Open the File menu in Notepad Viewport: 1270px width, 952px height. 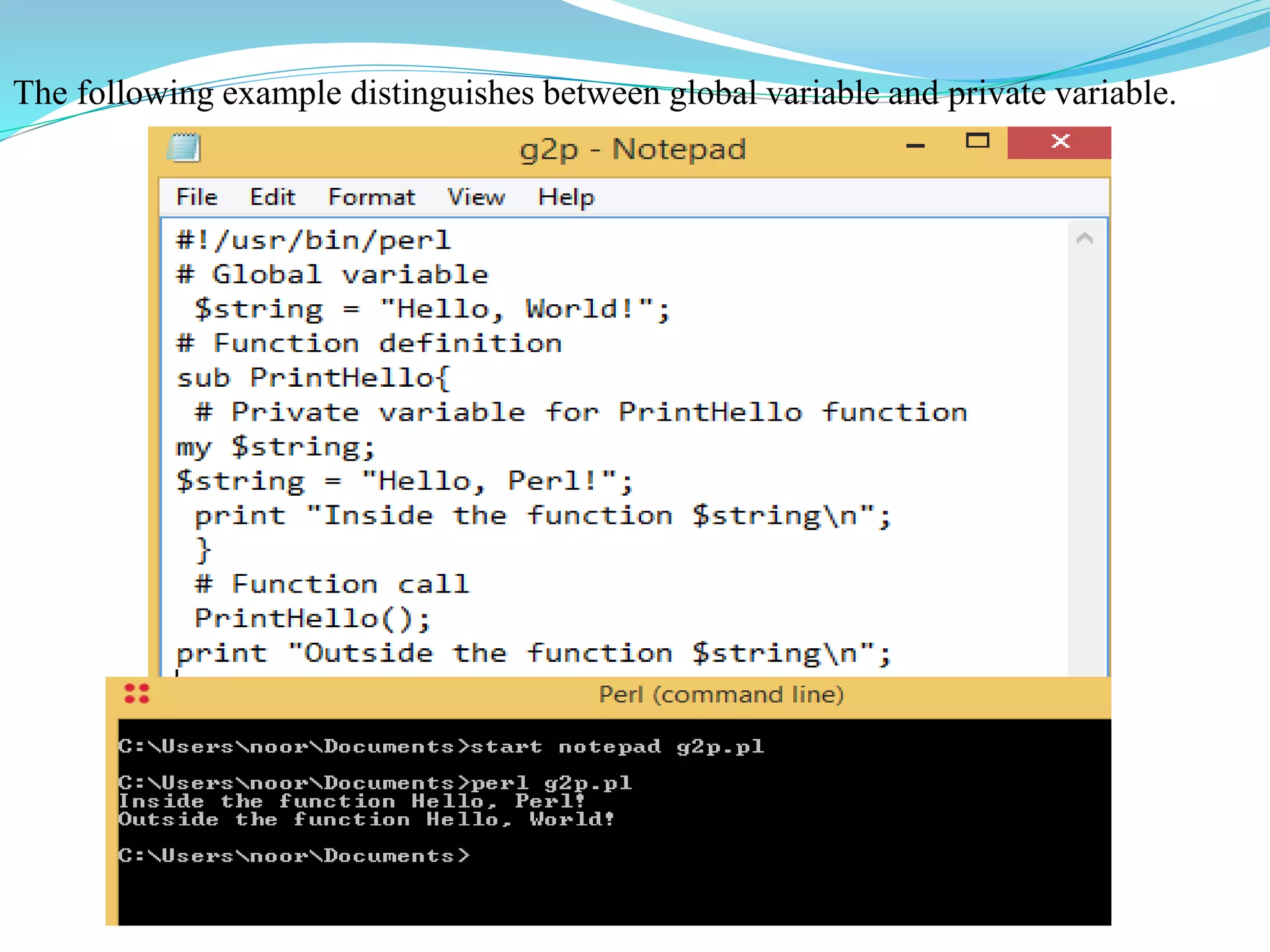tap(197, 198)
